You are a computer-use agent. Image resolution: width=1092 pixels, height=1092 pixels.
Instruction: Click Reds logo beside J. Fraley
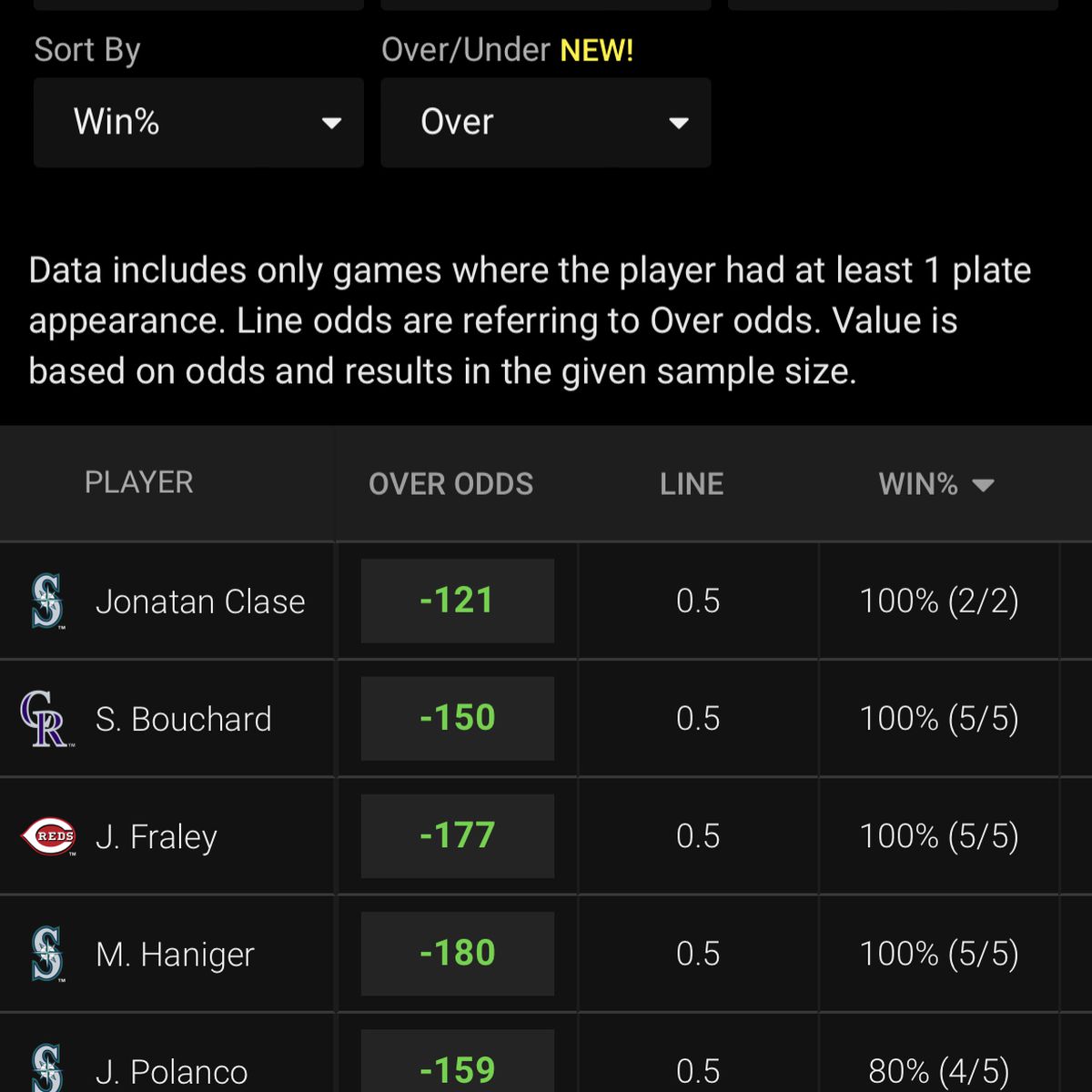click(48, 836)
